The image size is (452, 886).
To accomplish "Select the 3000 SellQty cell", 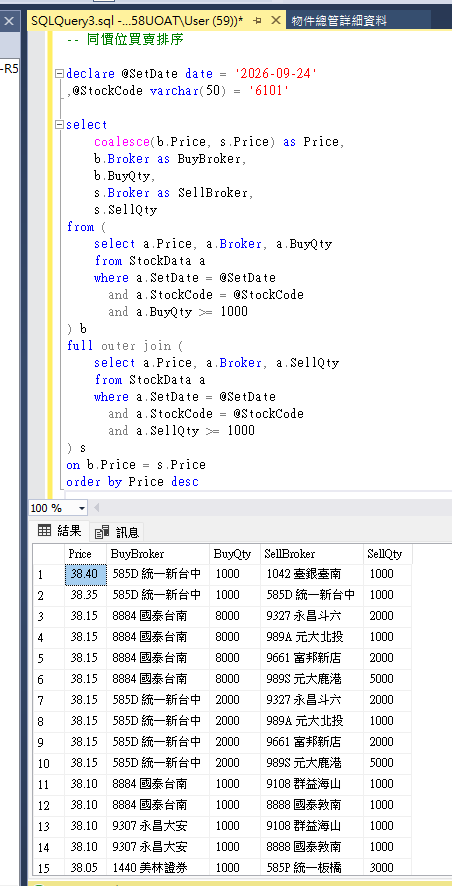I will 388,867.
